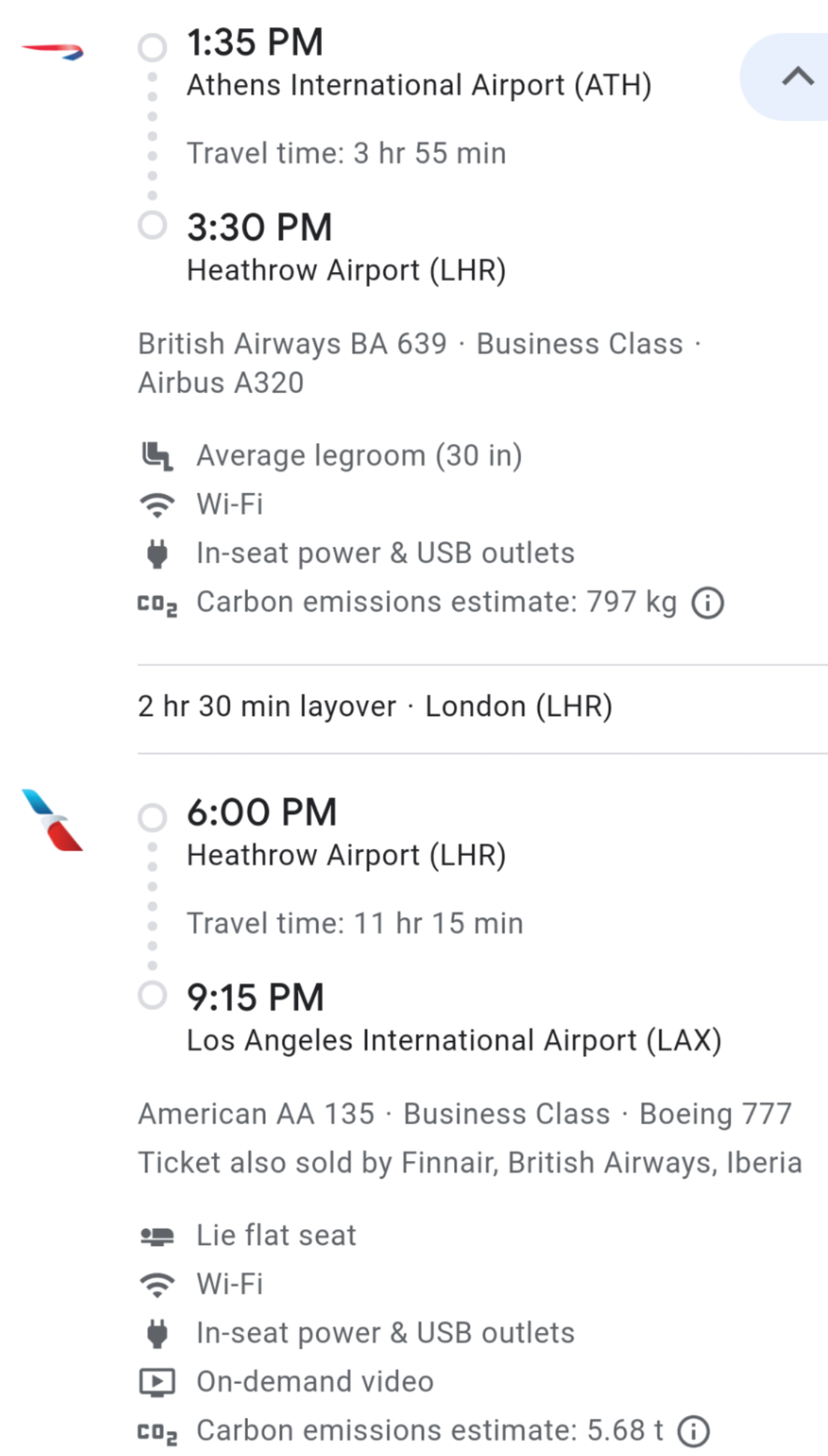This screenshot has height=1456, width=828.
Task: Click the British Airways logo icon
Action: (x=52, y=52)
